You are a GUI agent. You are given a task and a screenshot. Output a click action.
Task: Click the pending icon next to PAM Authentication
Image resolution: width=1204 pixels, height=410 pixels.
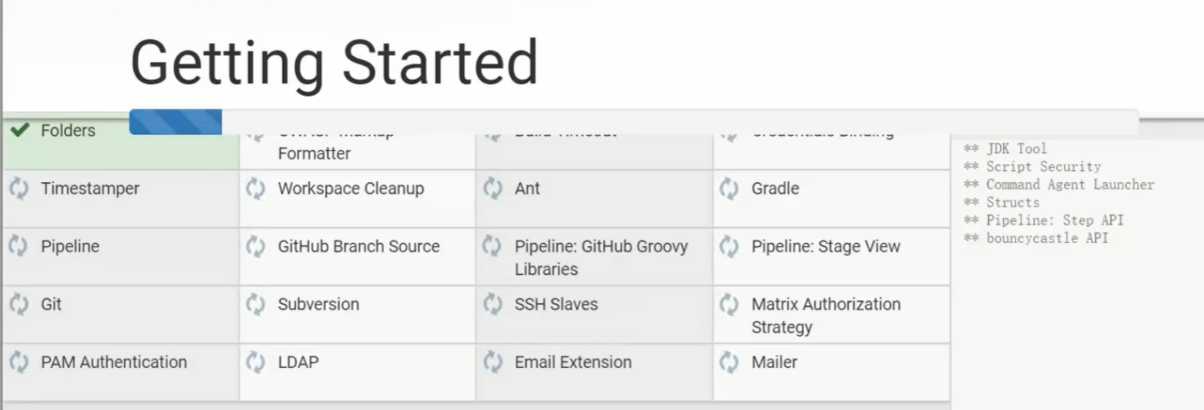tap(19, 362)
